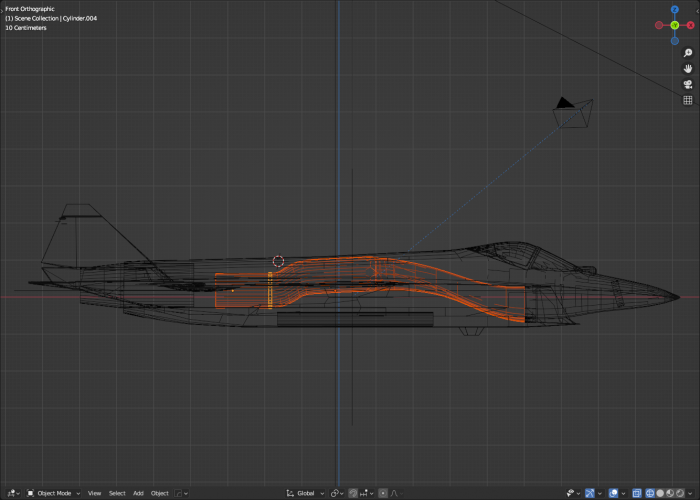Open the Object Mode dropdown
The width and height of the screenshot is (700, 500).
[54, 493]
